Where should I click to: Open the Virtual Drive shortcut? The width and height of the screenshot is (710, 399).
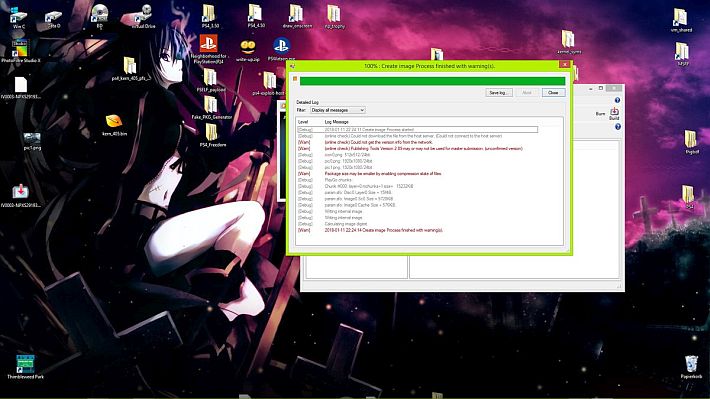143,17
